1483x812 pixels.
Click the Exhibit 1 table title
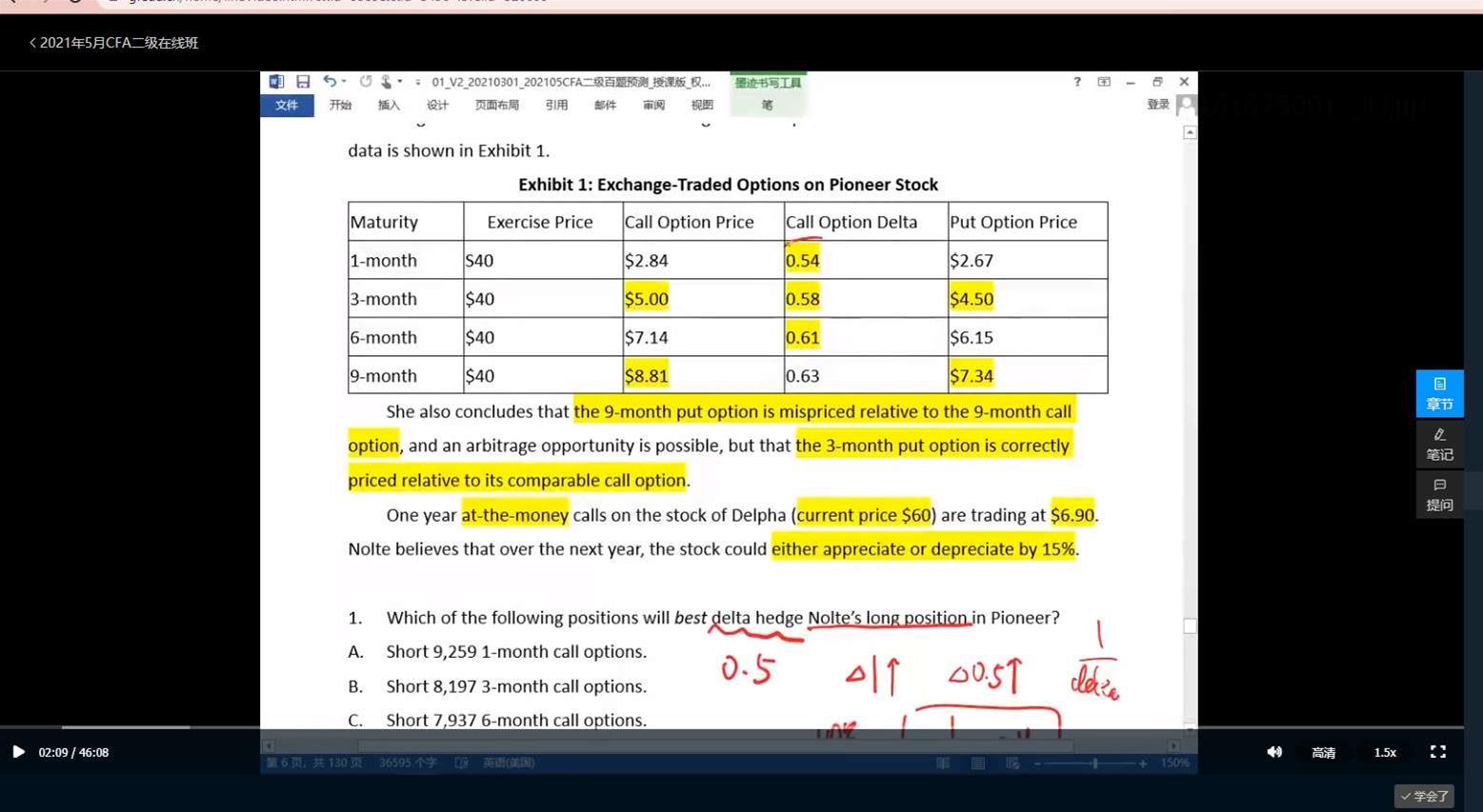(728, 185)
